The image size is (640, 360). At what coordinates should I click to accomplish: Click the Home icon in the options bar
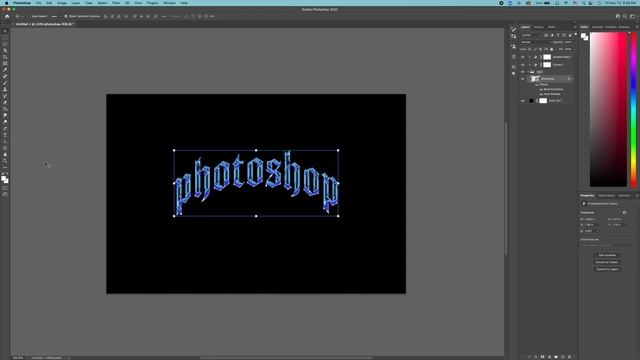click(x=7, y=16)
